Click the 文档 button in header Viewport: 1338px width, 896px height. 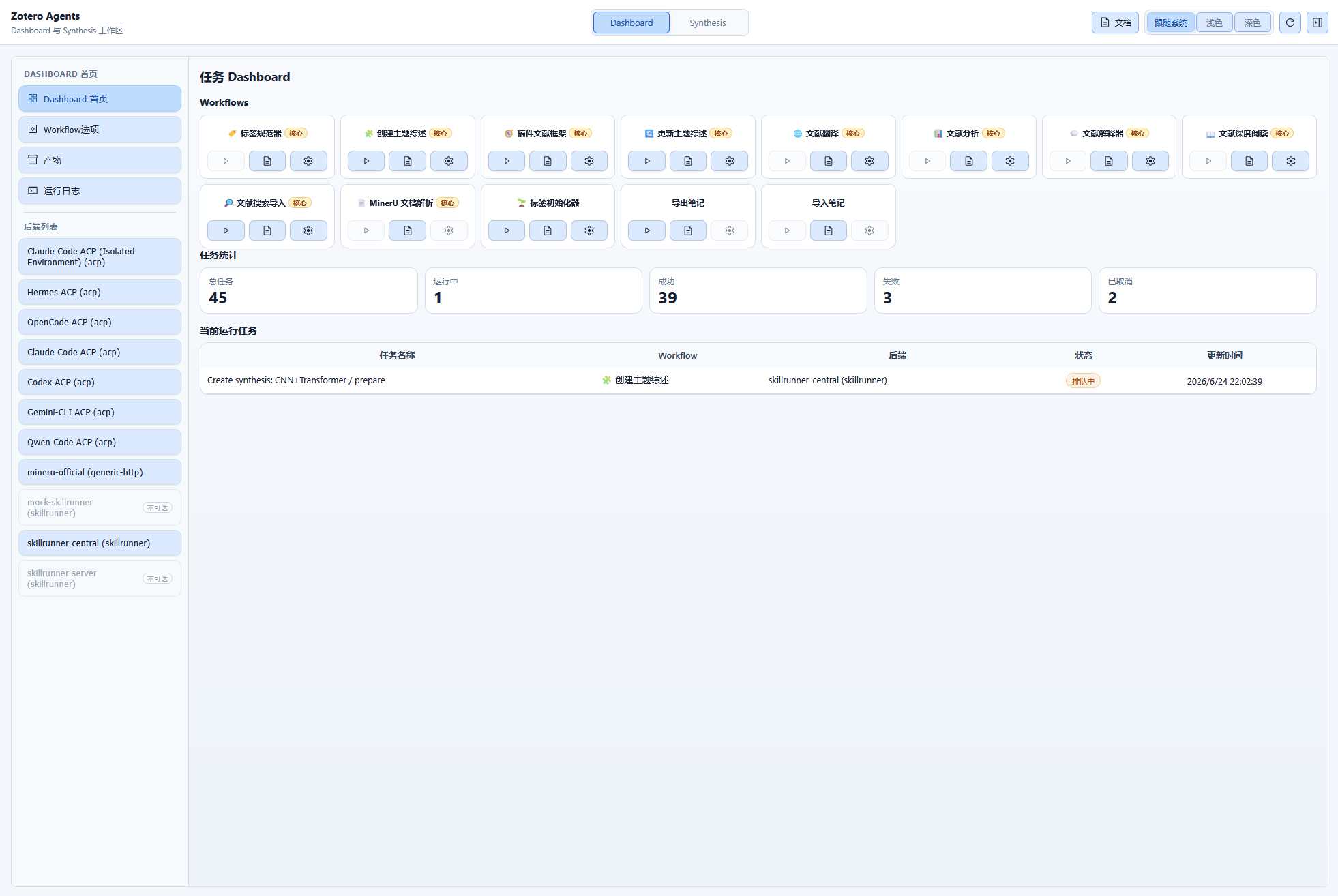(1115, 23)
